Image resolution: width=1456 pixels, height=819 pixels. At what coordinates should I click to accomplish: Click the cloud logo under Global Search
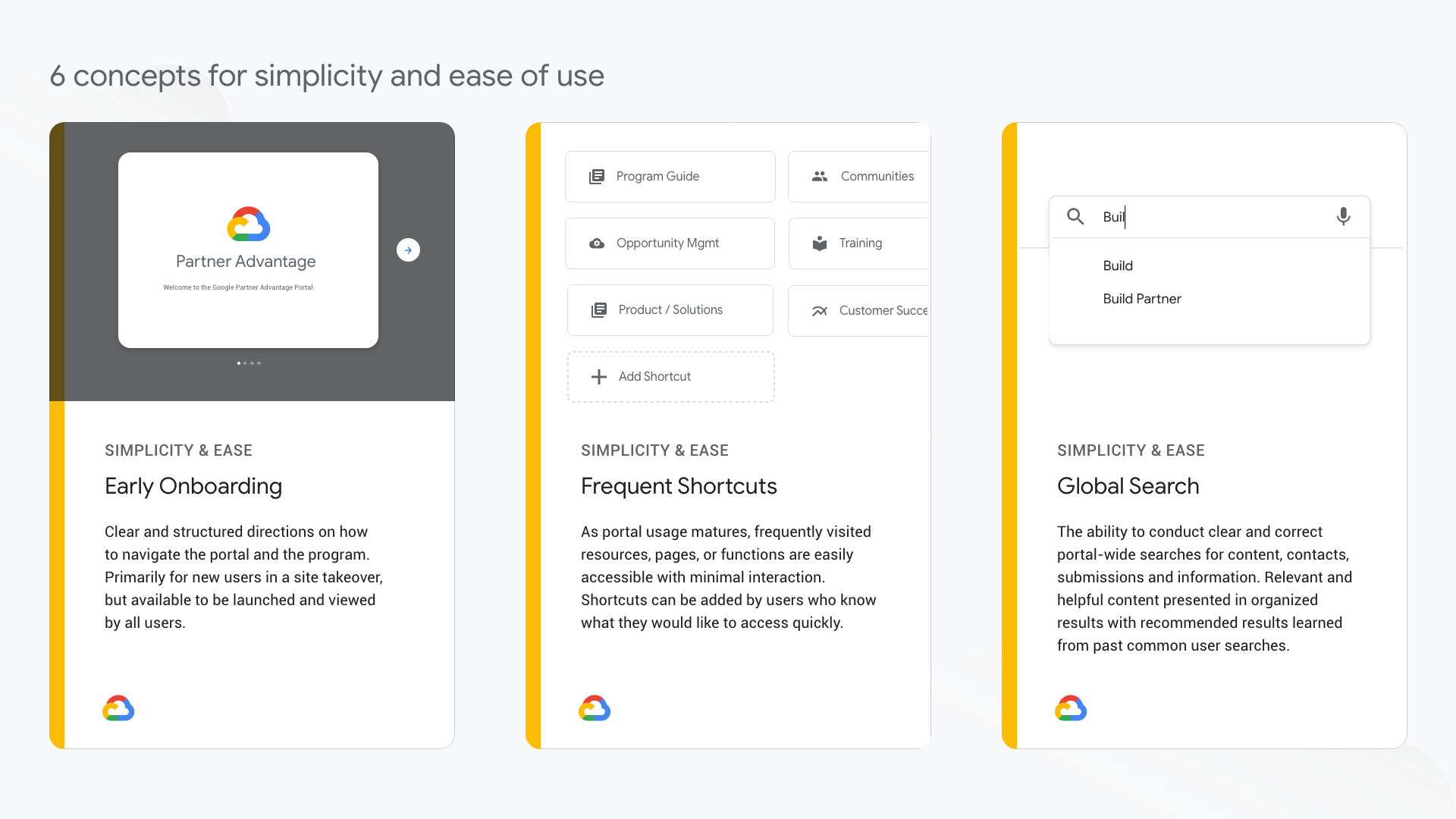1071,708
